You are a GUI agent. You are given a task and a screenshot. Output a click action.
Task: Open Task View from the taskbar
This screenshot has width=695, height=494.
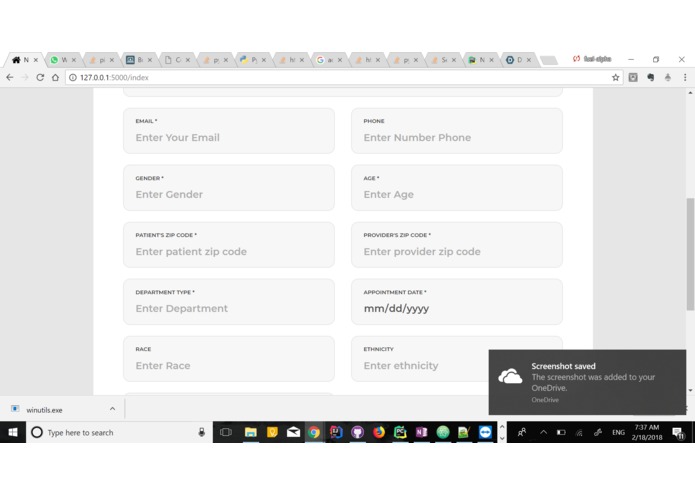226,432
